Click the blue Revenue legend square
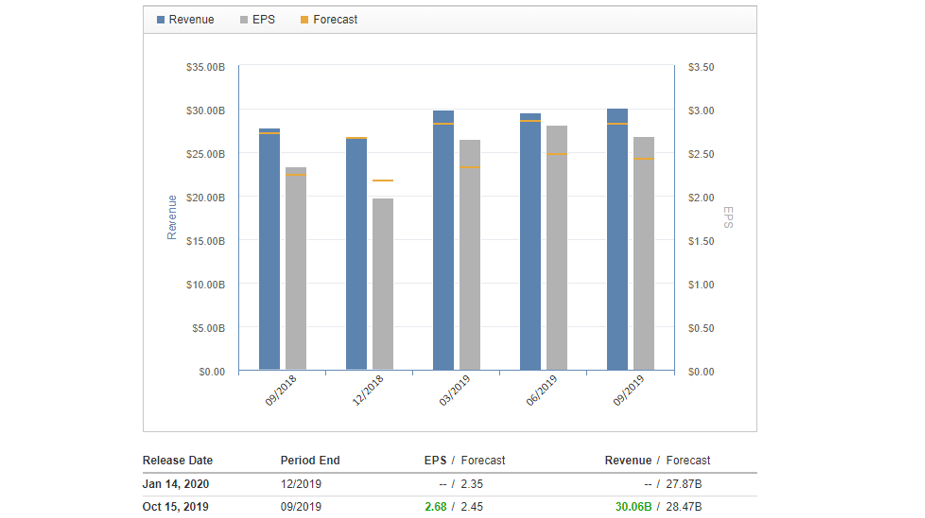The width and height of the screenshot is (925, 518). point(161,20)
